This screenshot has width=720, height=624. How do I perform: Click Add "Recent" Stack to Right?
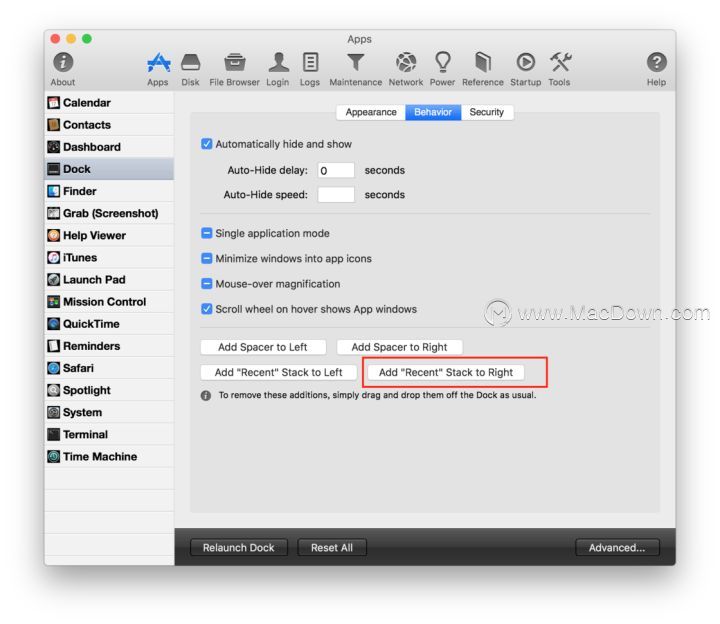coord(446,372)
